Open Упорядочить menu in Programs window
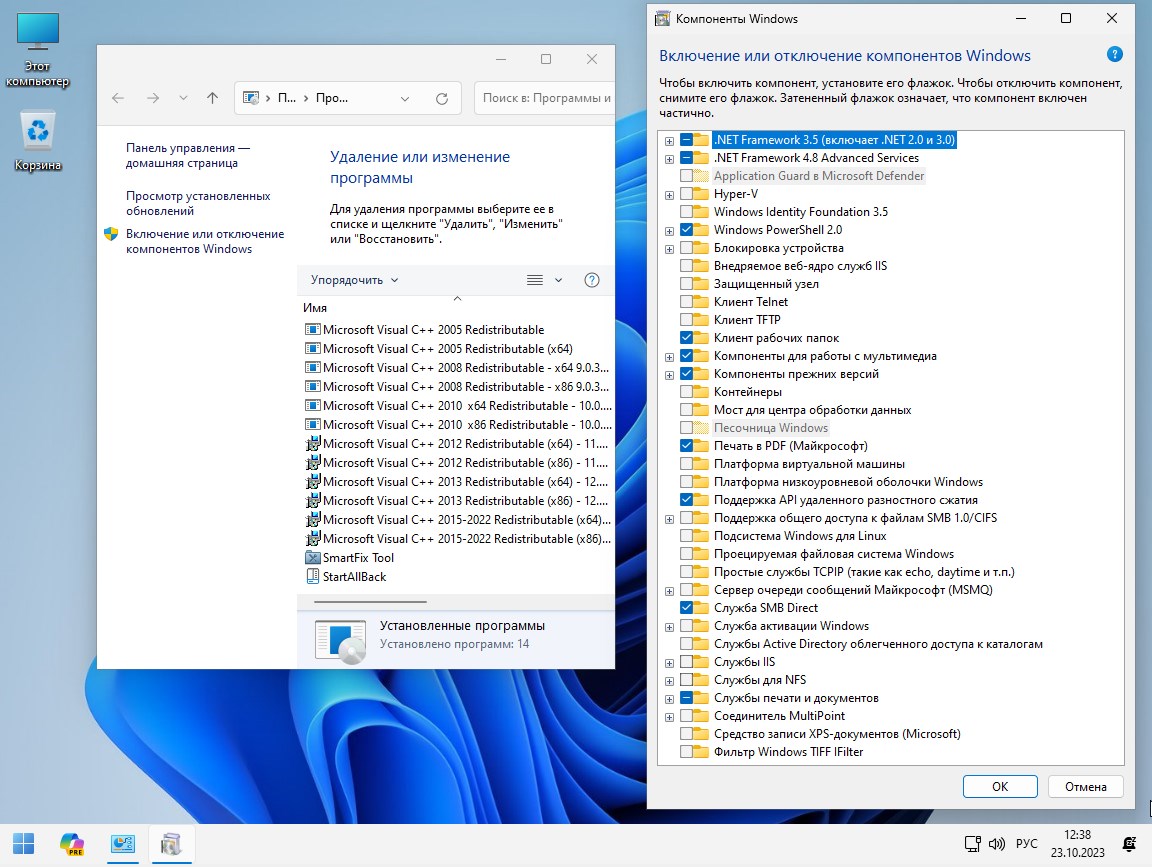The image size is (1152, 867). point(354,280)
